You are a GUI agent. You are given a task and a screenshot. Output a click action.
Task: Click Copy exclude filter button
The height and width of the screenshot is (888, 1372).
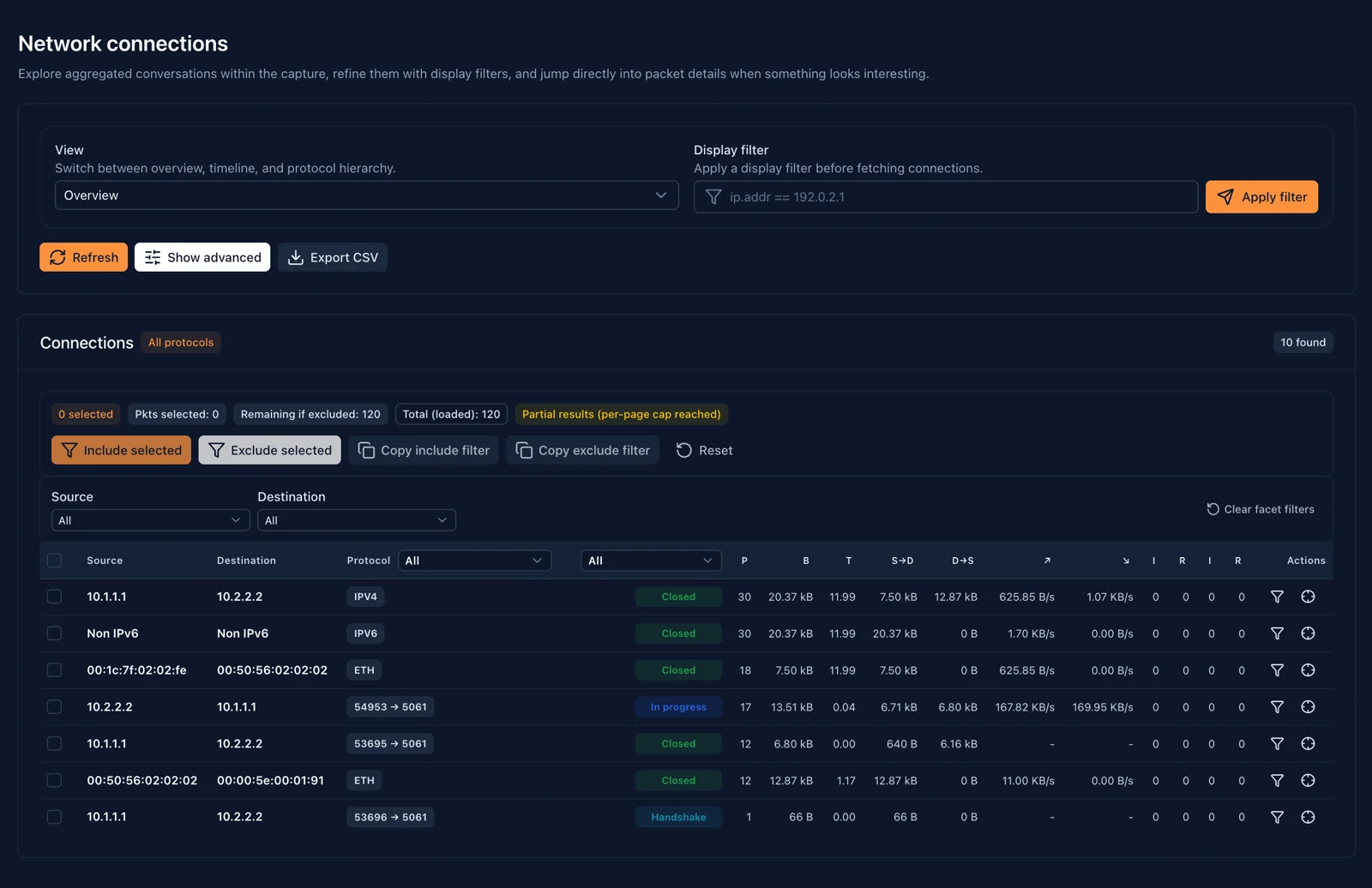tap(582, 450)
